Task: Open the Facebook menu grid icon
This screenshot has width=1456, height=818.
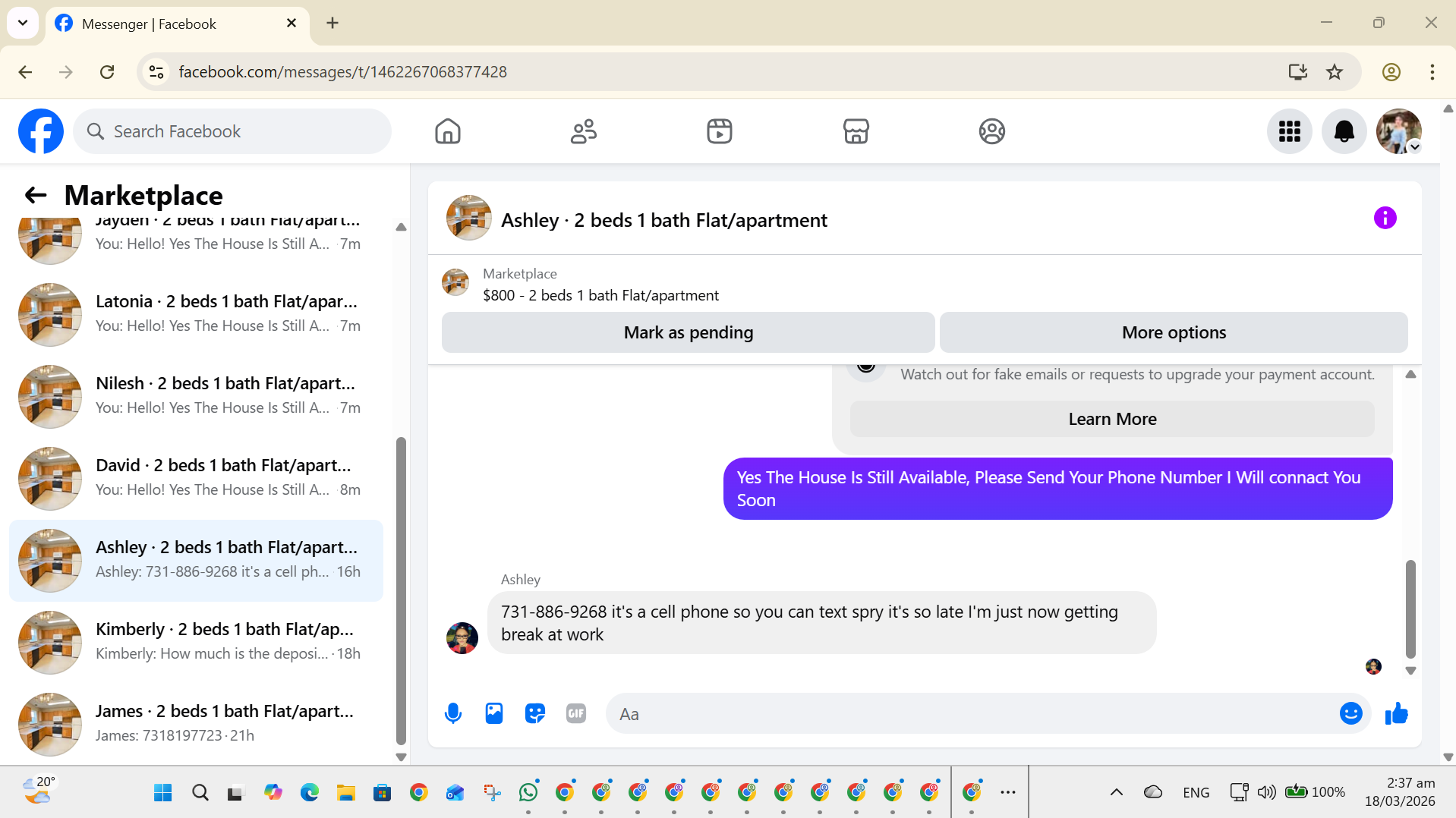Action: pyautogui.click(x=1289, y=131)
